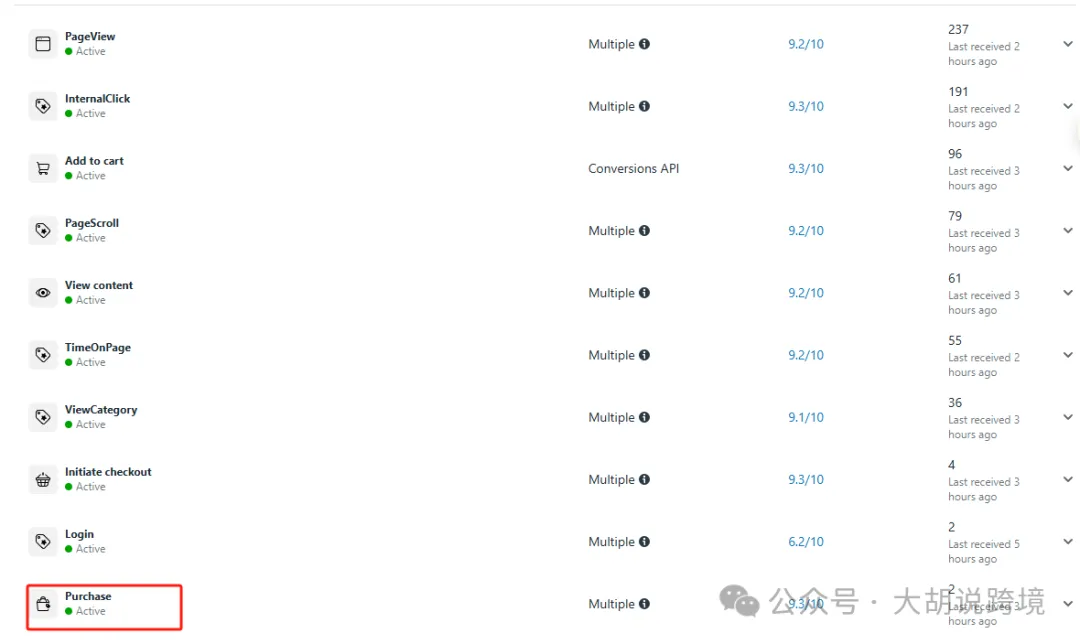The width and height of the screenshot is (1080, 644).
Task: Select the PageScroll event name
Action: 92,223
